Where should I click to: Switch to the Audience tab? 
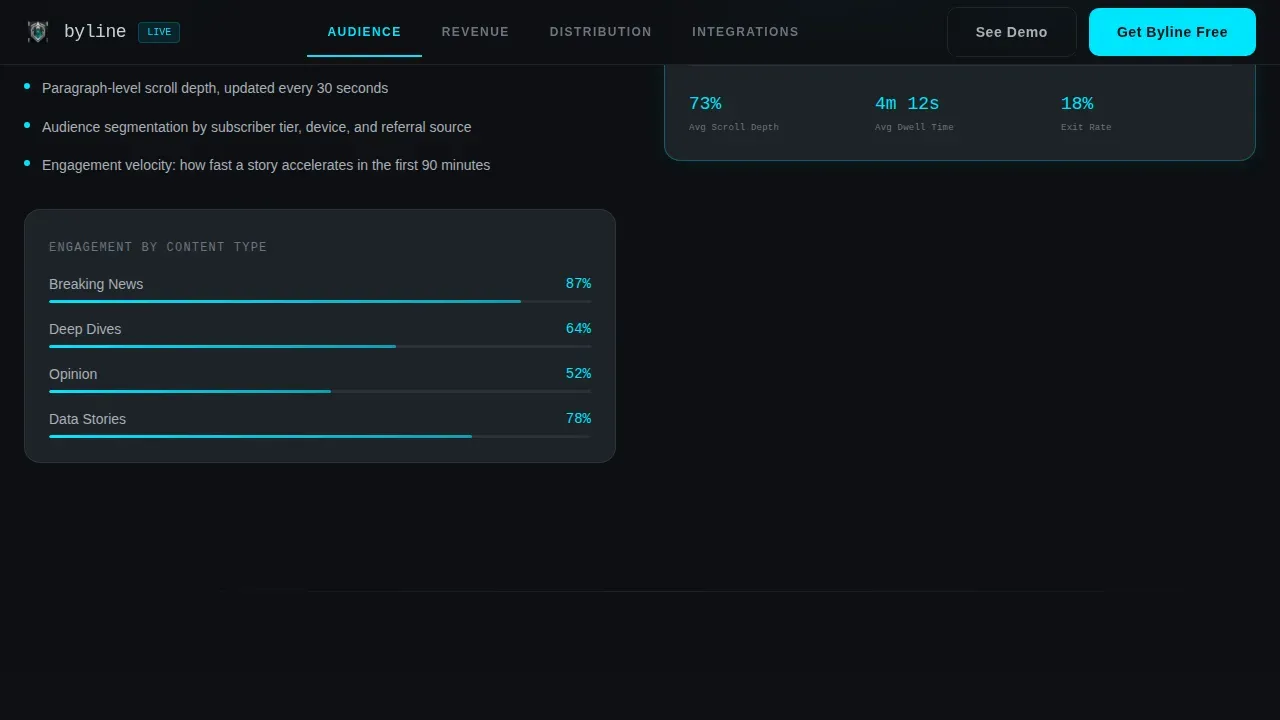364,32
